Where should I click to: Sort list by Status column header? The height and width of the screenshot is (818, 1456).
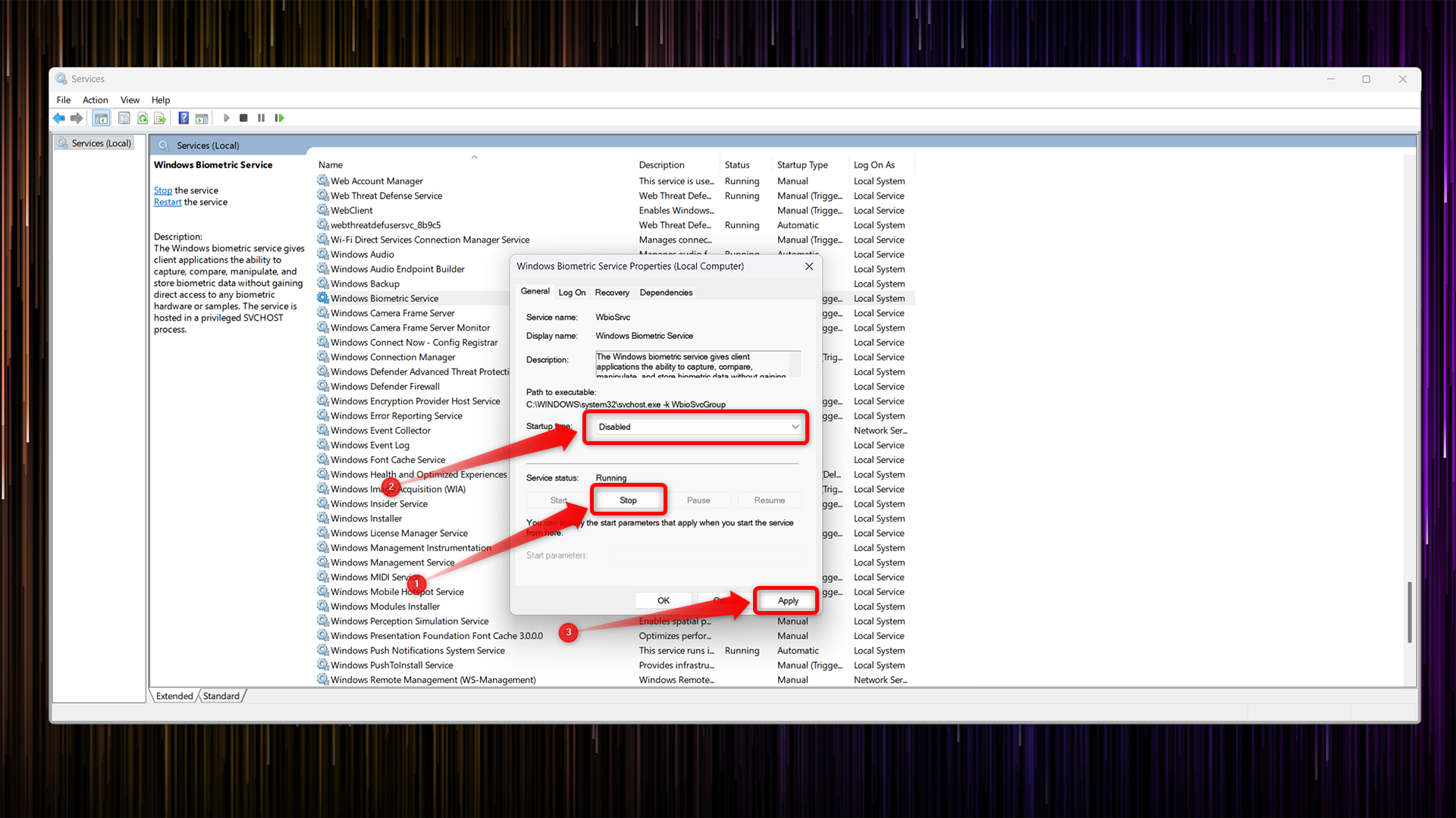(x=745, y=165)
